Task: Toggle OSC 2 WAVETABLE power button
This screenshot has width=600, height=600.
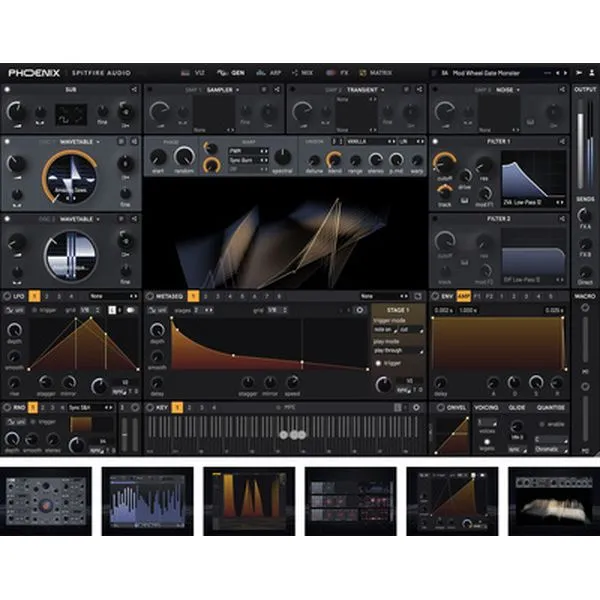Action: click(7, 219)
